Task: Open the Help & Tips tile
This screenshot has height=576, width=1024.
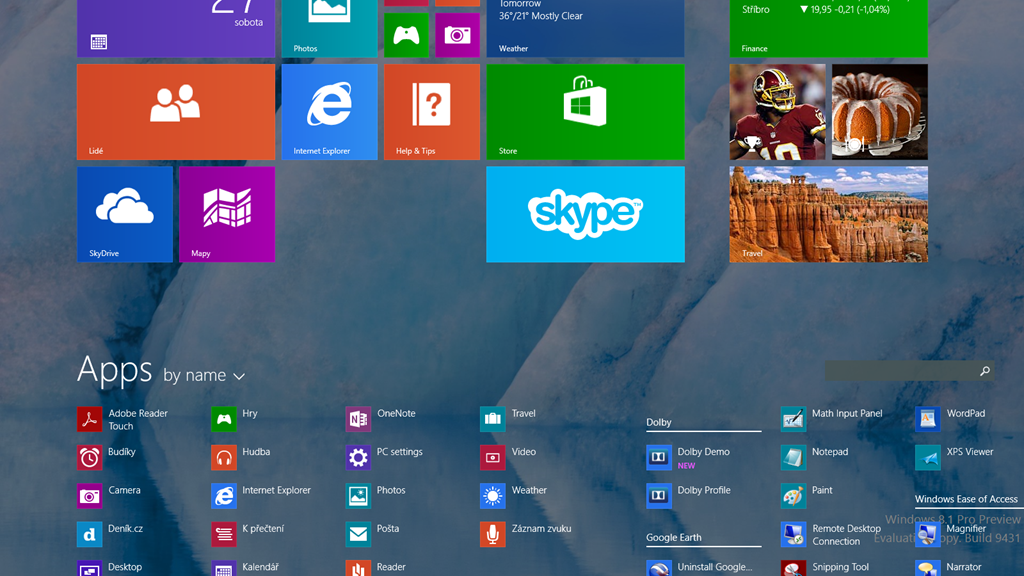Action: tap(431, 111)
